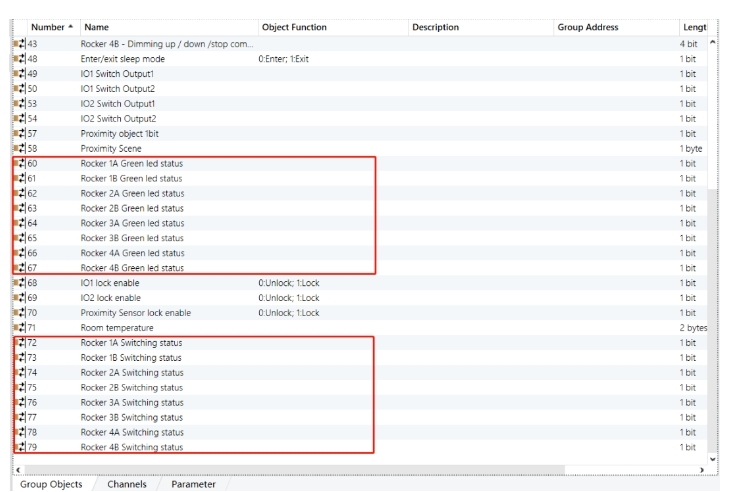Click the Name column header
734x492 pixels.
96,27
